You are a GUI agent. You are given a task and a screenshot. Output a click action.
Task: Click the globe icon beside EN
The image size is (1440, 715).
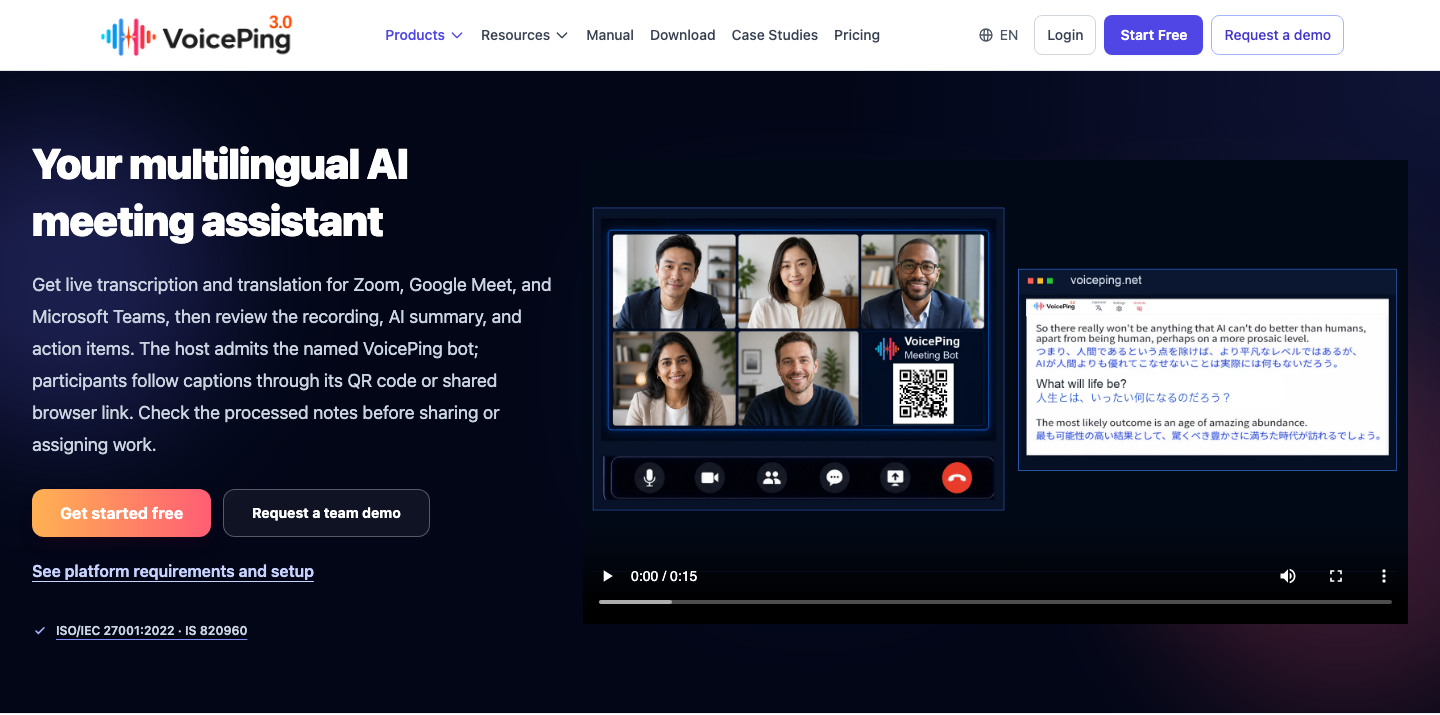(986, 35)
